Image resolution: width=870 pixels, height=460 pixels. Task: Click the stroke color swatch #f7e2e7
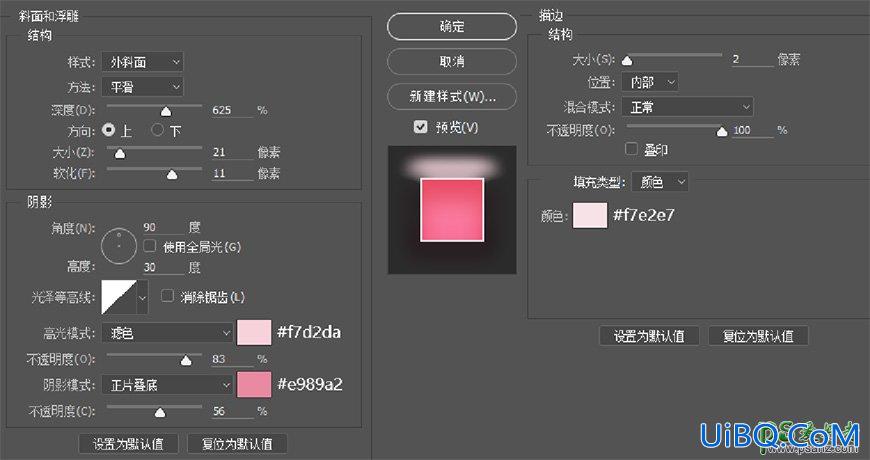click(590, 215)
